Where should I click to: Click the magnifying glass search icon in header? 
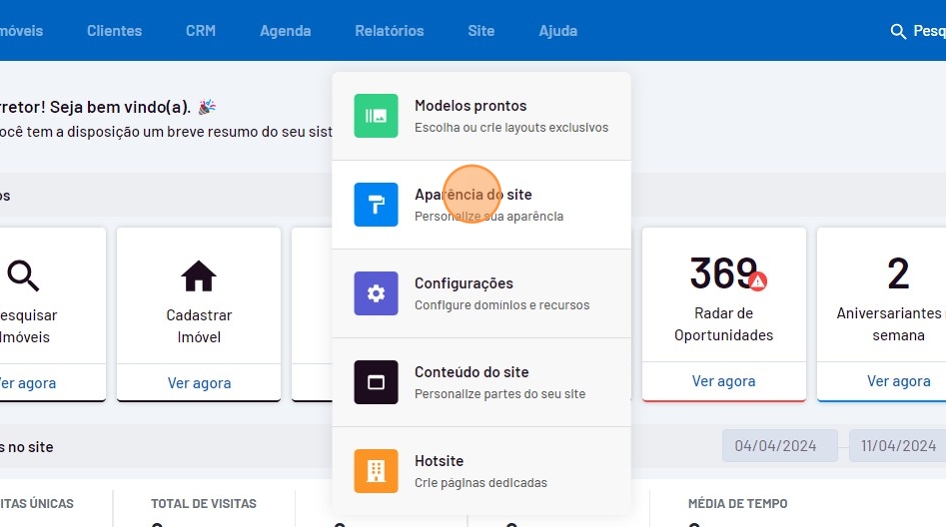pos(898,31)
